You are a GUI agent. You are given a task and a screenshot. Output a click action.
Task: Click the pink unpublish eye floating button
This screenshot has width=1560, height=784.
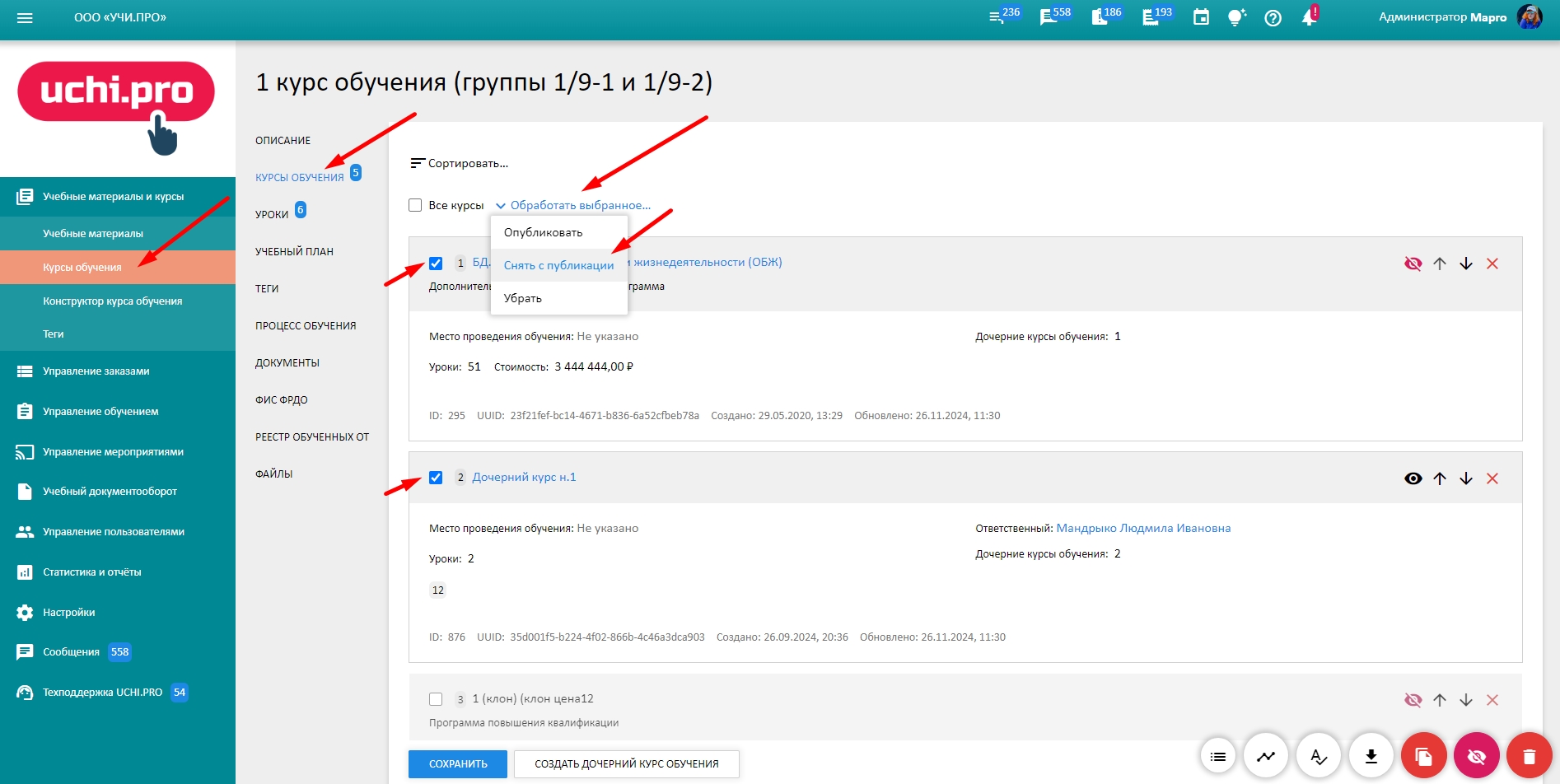coord(1477,756)
